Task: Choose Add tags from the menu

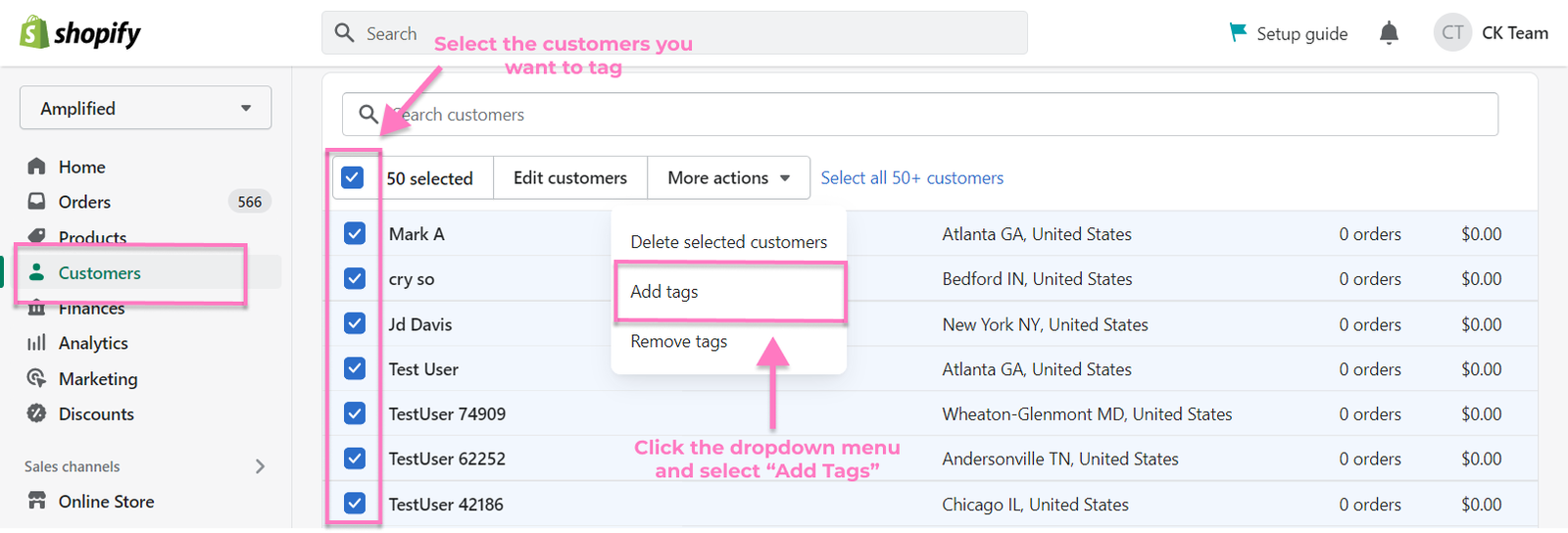Action: (x=664, y=292)
